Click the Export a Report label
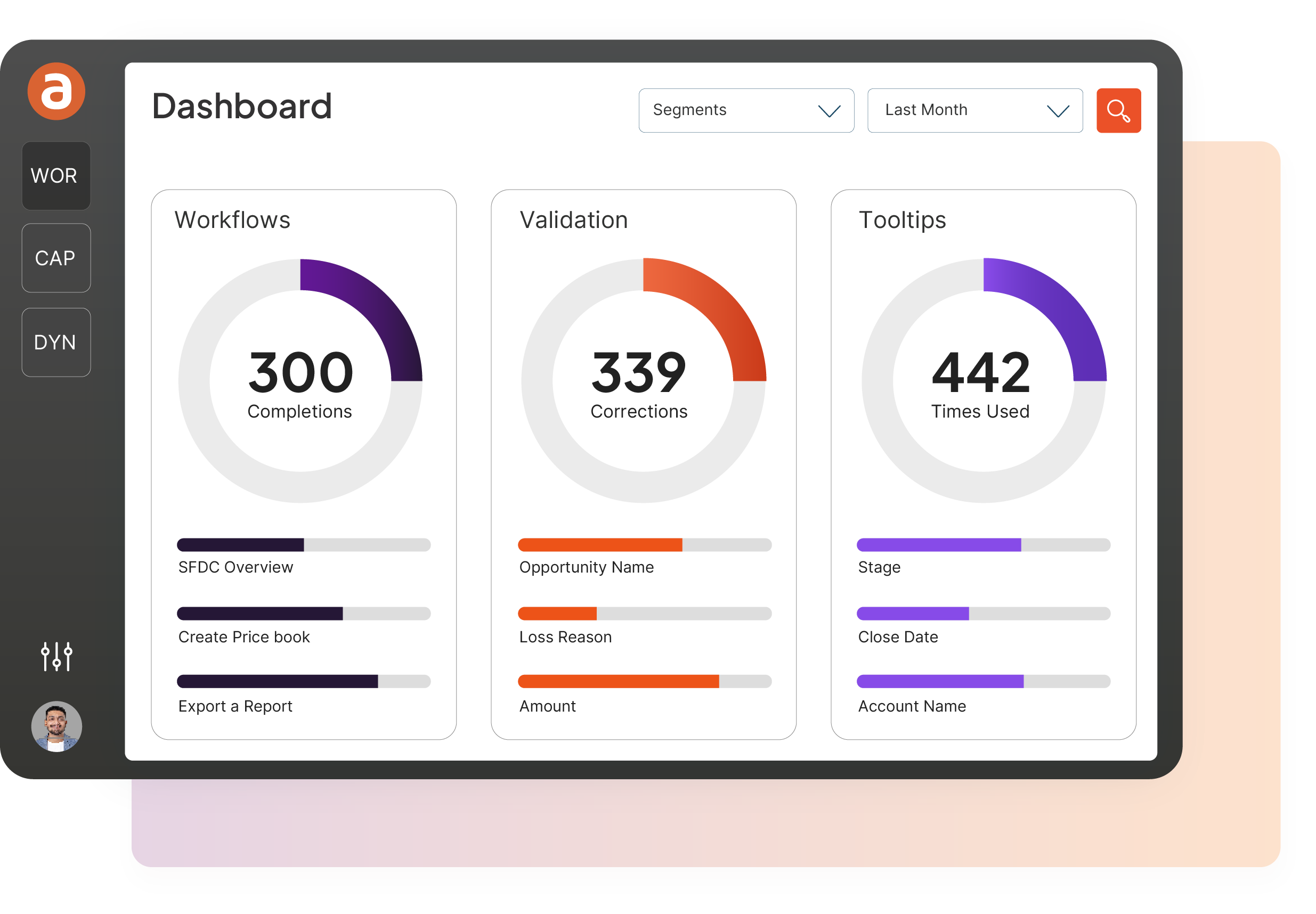The height and width of the screenshot is (914, 1316). (x=235, y=706)
